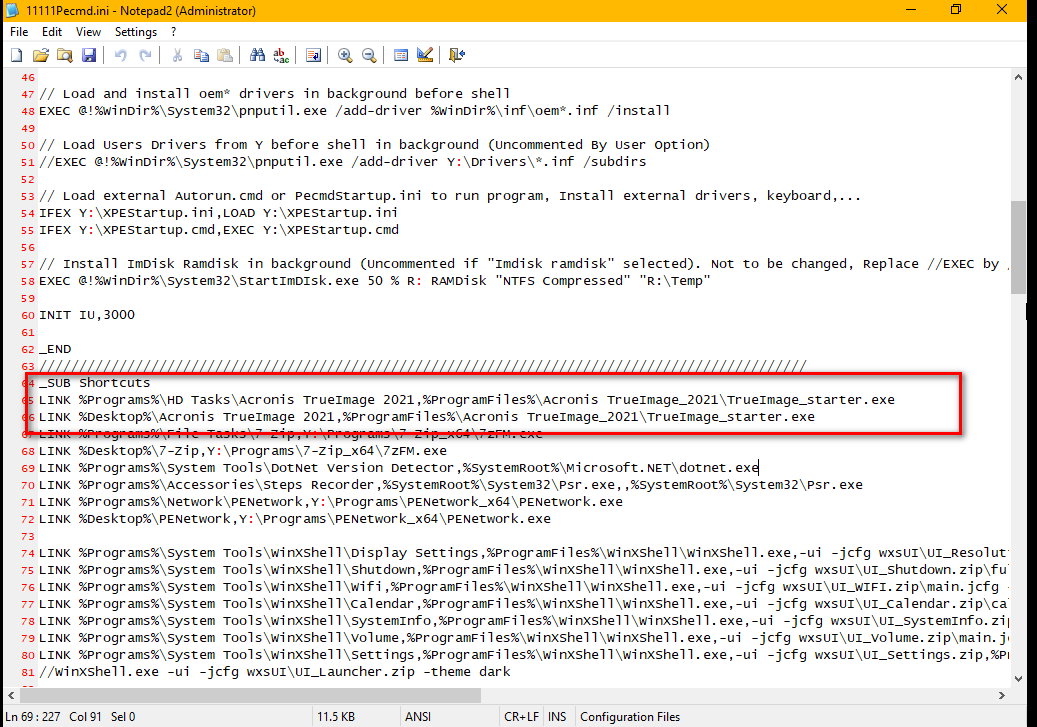1037x727 pixels.
Task: Click the 11.5 KB file size field
Action: coord(336,716)
